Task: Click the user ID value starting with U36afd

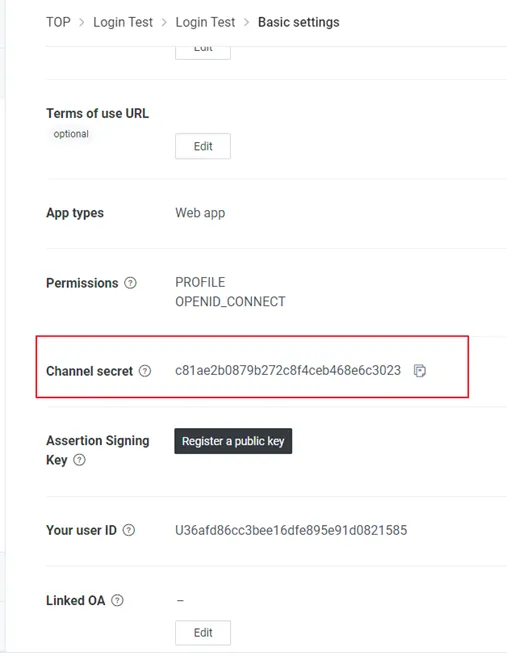Action: [x=291, y=530]
